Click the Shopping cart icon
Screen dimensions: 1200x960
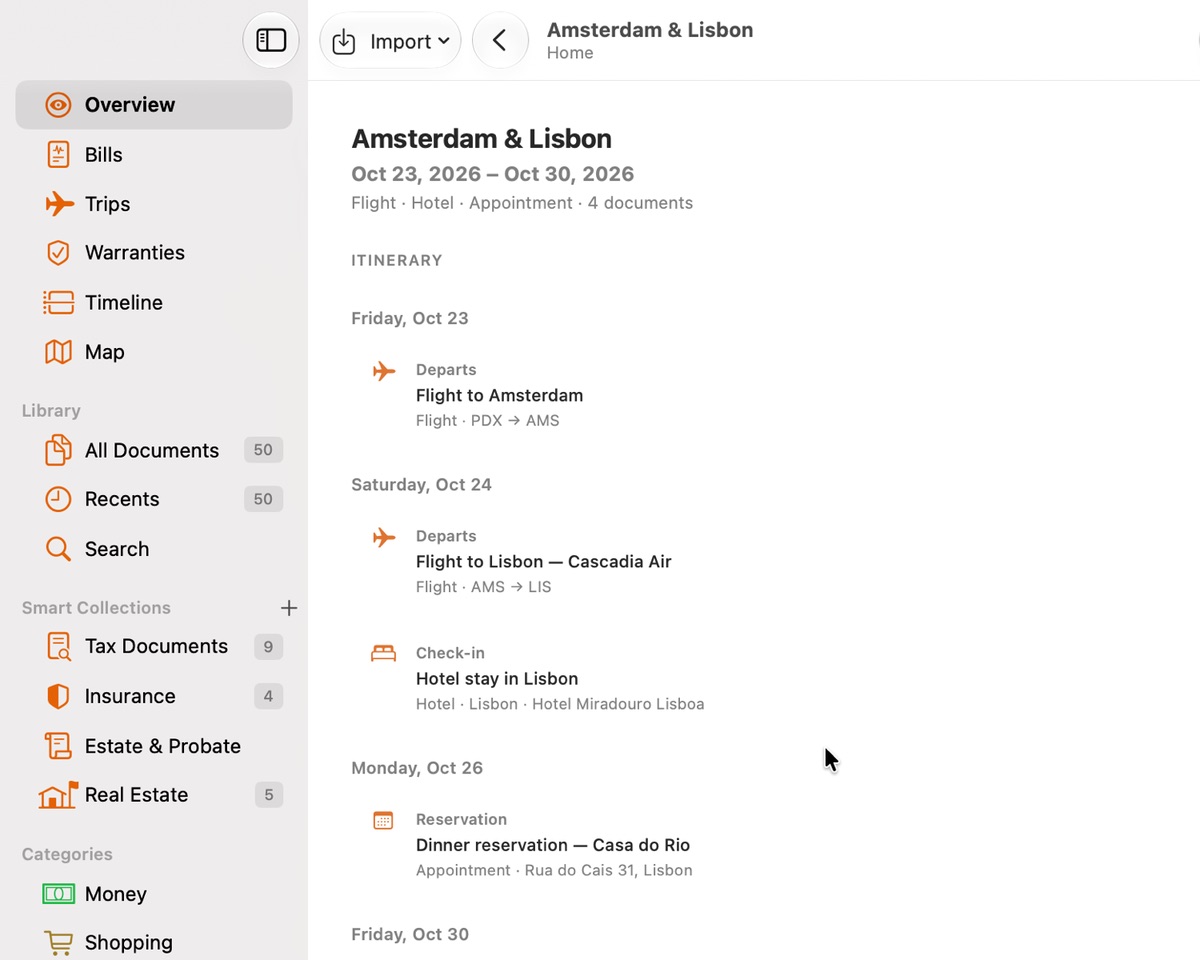coord(59,943)
